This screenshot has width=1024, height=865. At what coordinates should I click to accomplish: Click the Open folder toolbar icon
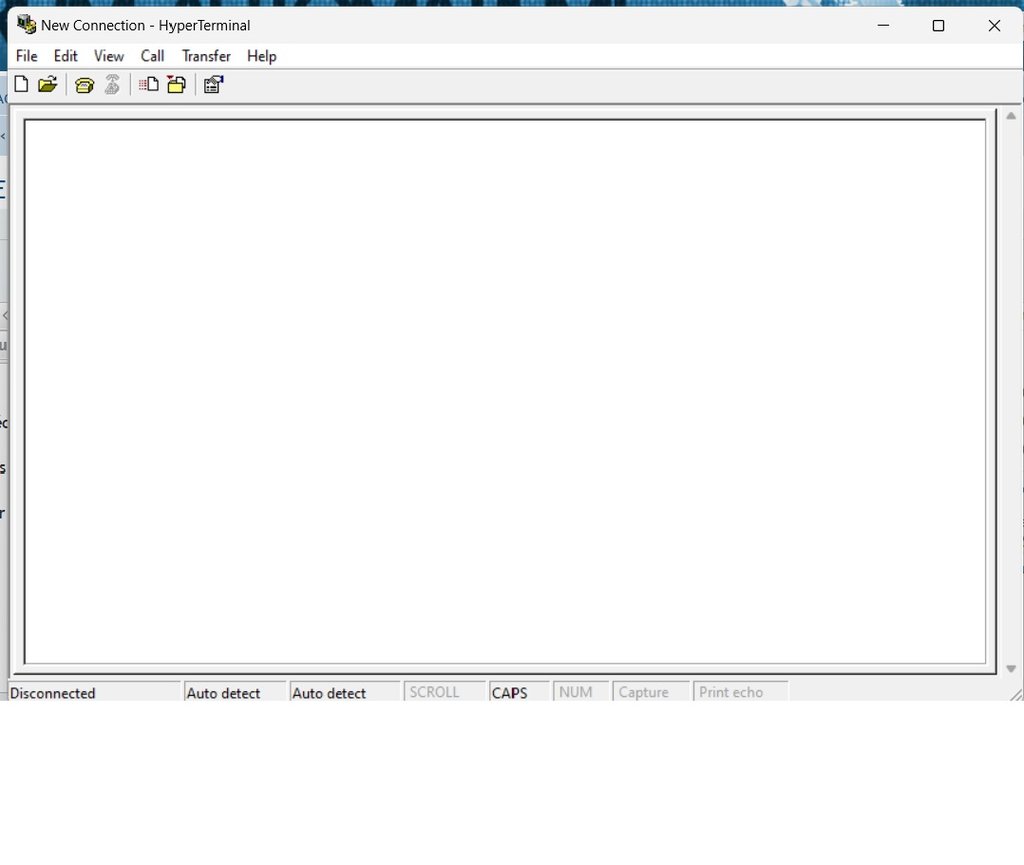[x=48, y=84]
